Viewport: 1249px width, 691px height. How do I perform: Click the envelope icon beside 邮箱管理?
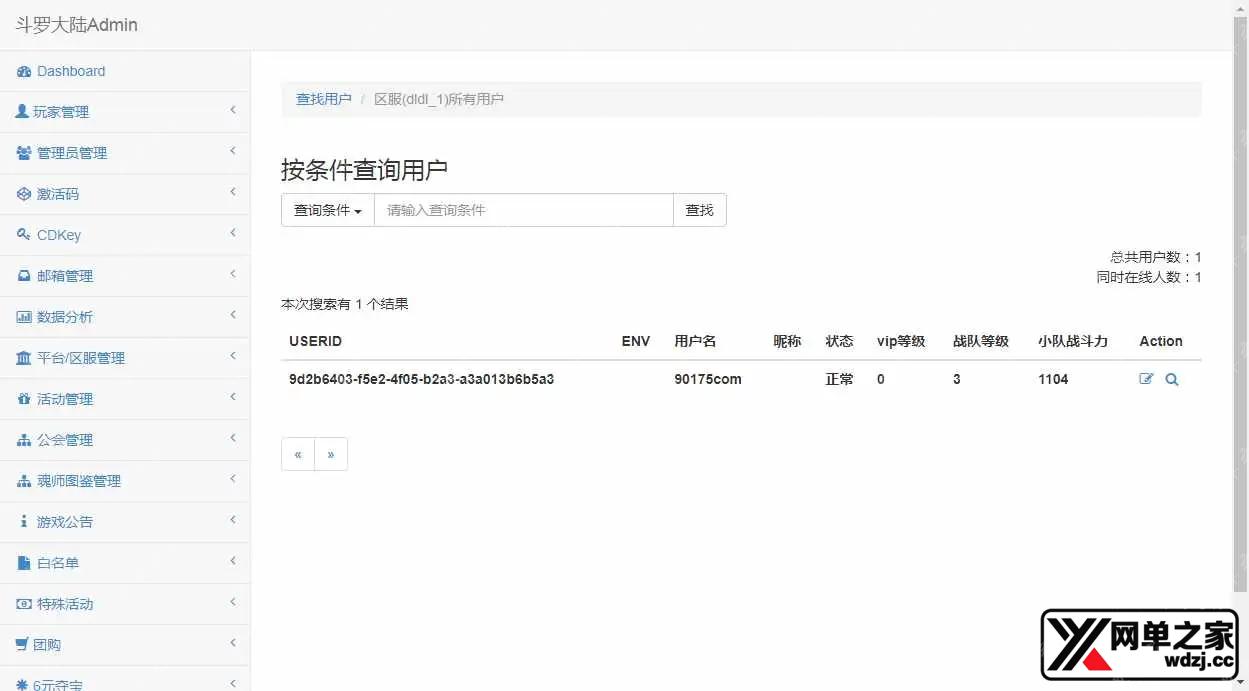(22, 275)
